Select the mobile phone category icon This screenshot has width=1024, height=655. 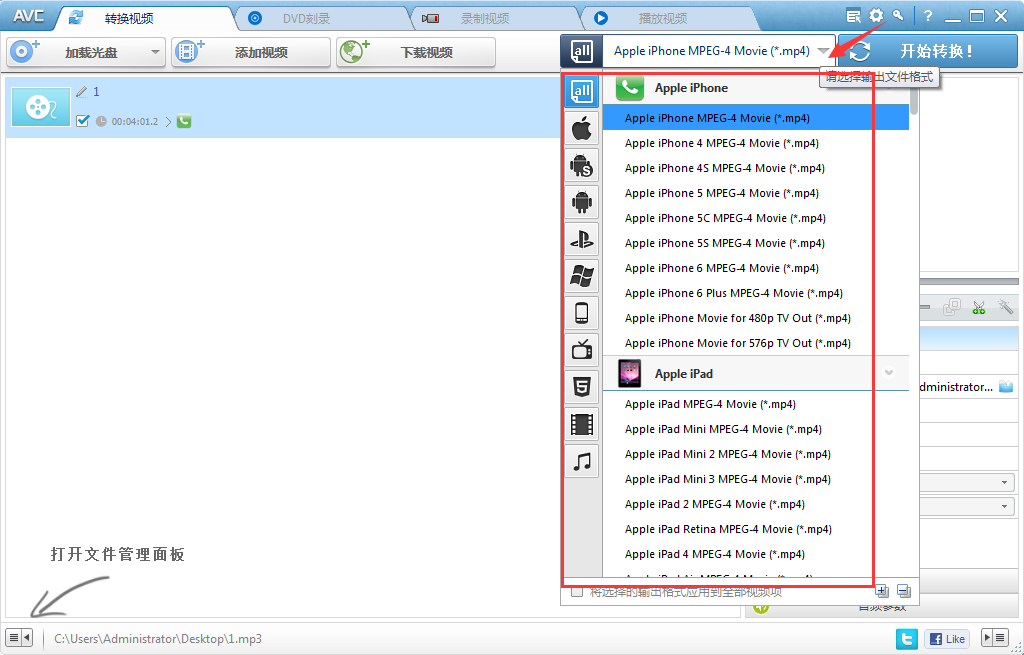coord(581,313)
